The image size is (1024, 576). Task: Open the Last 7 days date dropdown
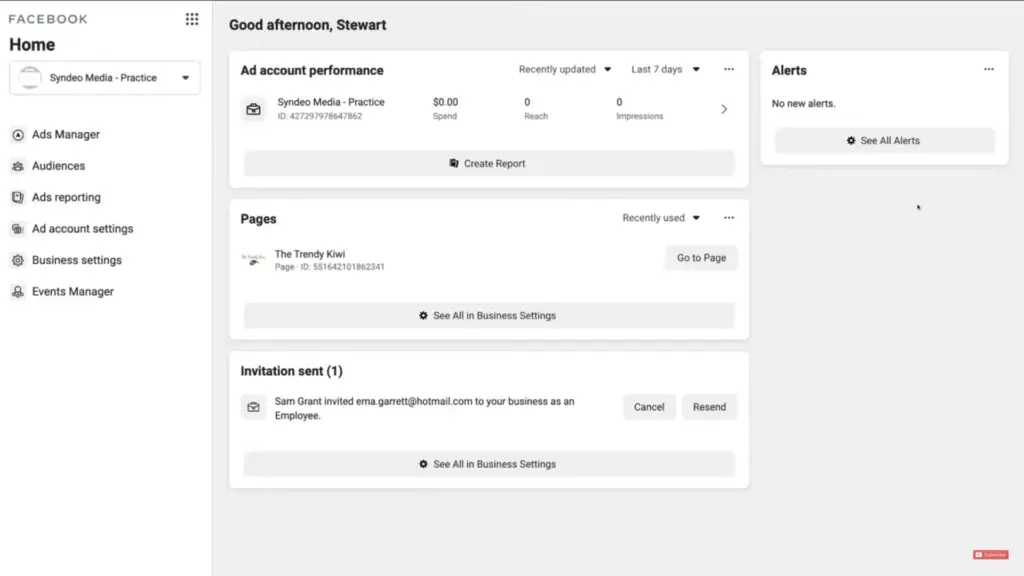[665, 69]
